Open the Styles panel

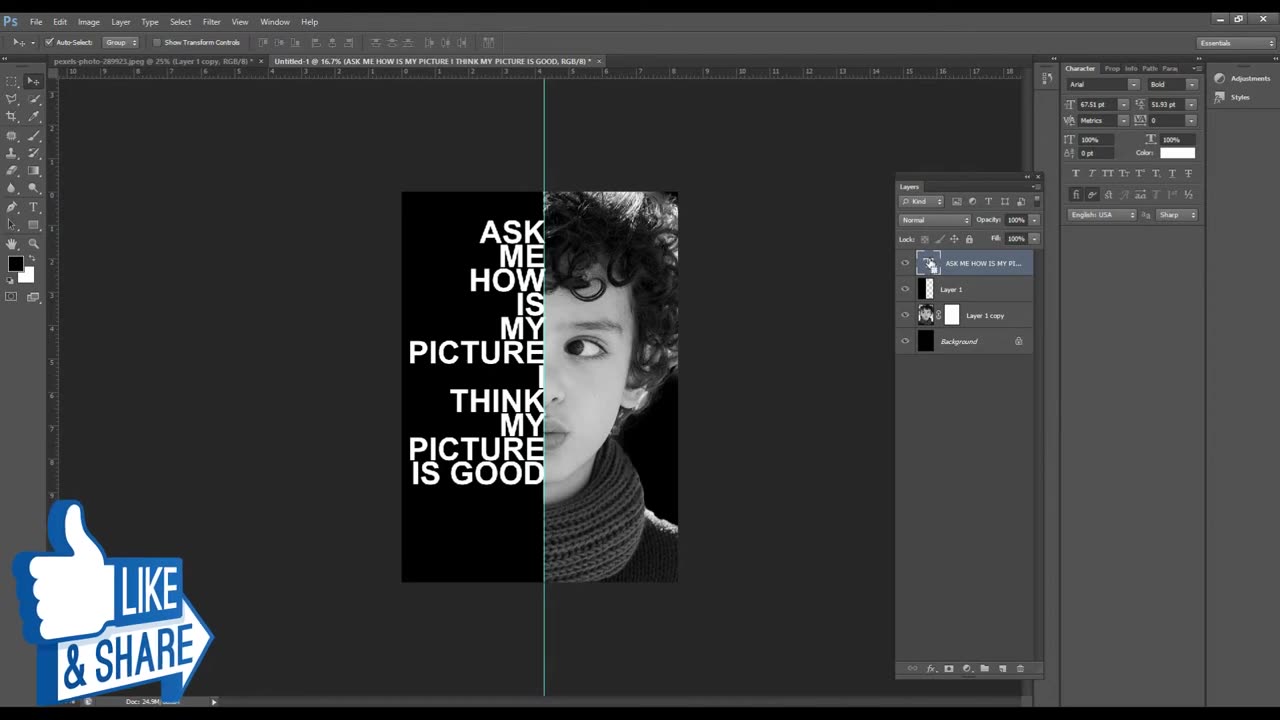point(1233,97)
